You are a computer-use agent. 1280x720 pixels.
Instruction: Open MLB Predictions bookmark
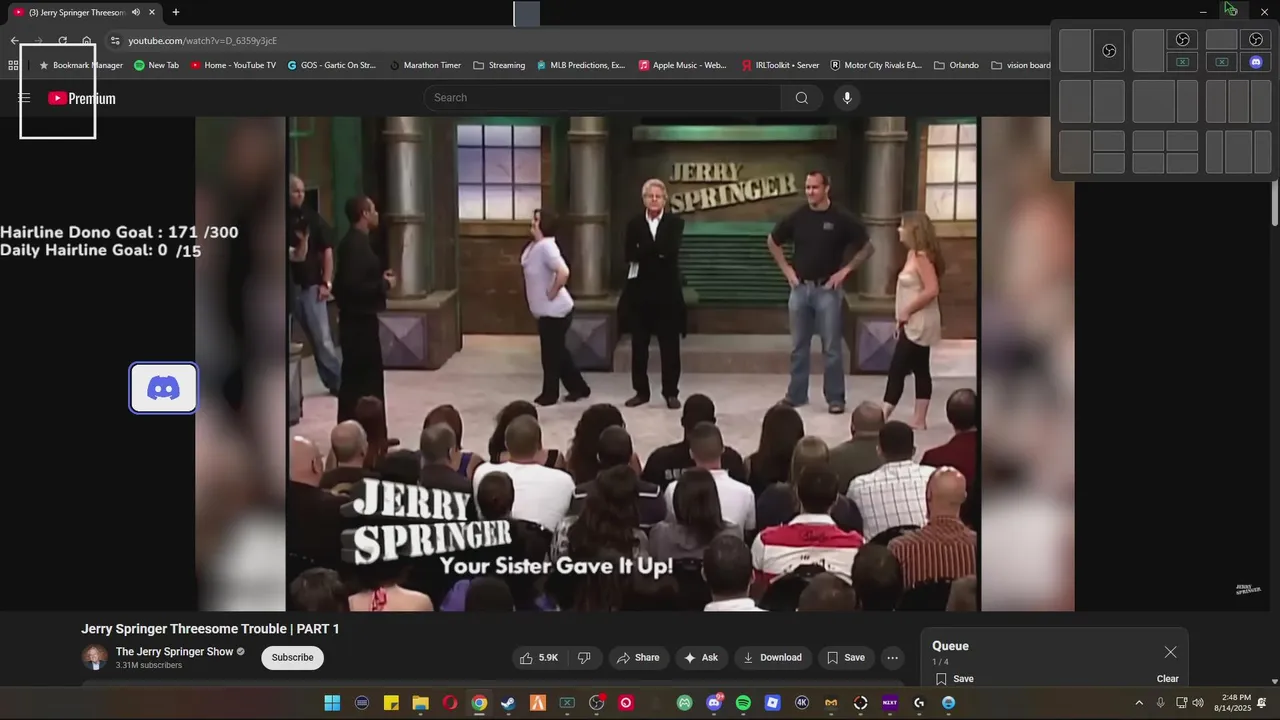[581, 65]
